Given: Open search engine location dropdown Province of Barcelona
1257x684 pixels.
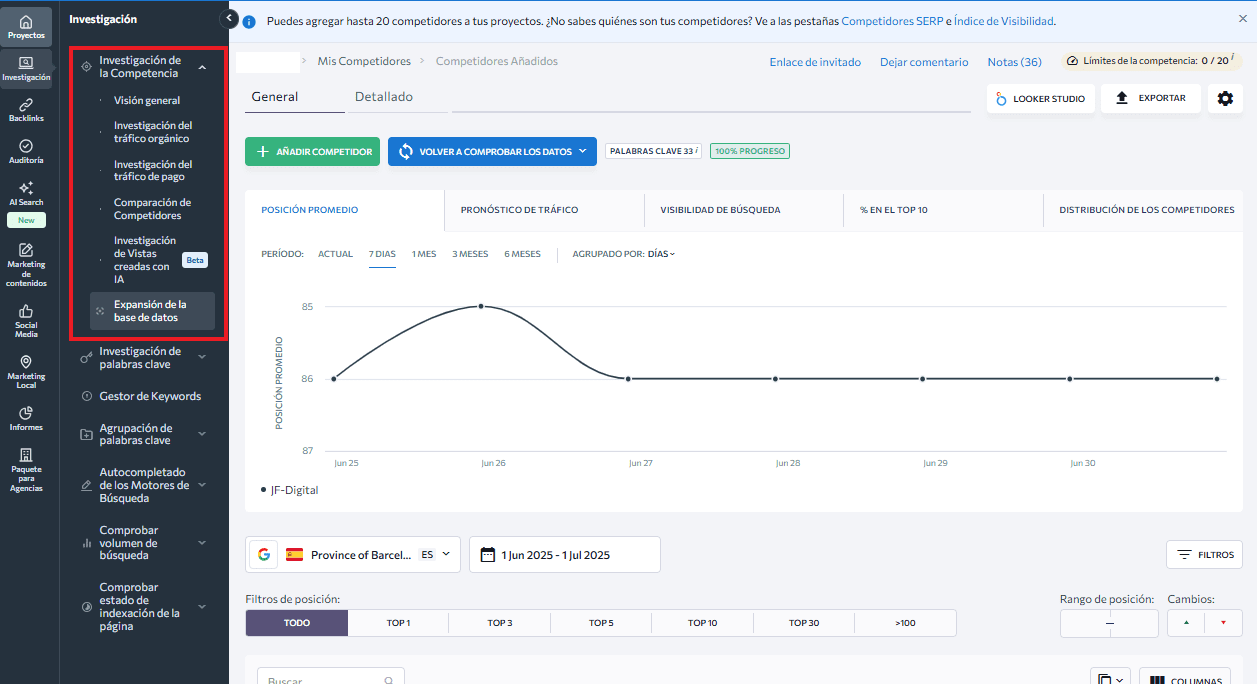Looking at the screenshot, I should pyautogui.click(x=353, y=554).
